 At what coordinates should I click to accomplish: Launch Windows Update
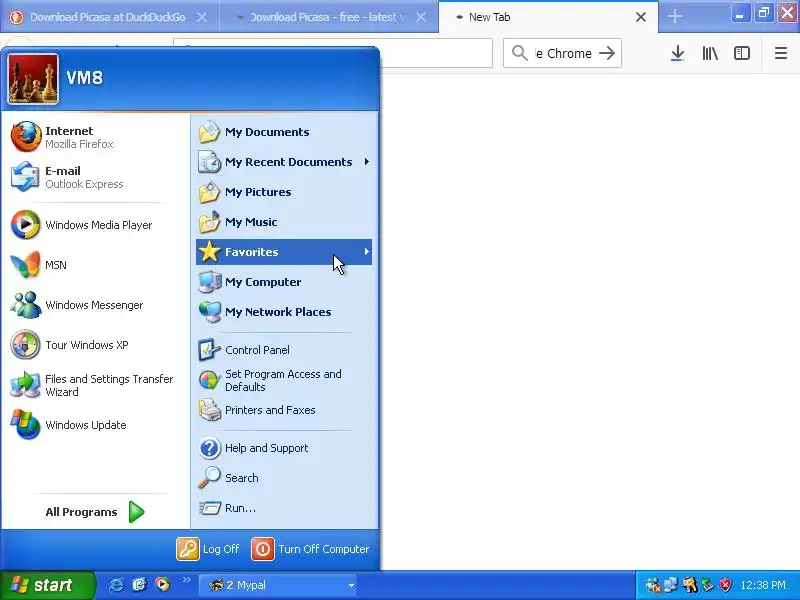pyautogui.click(x=95, y=425)
